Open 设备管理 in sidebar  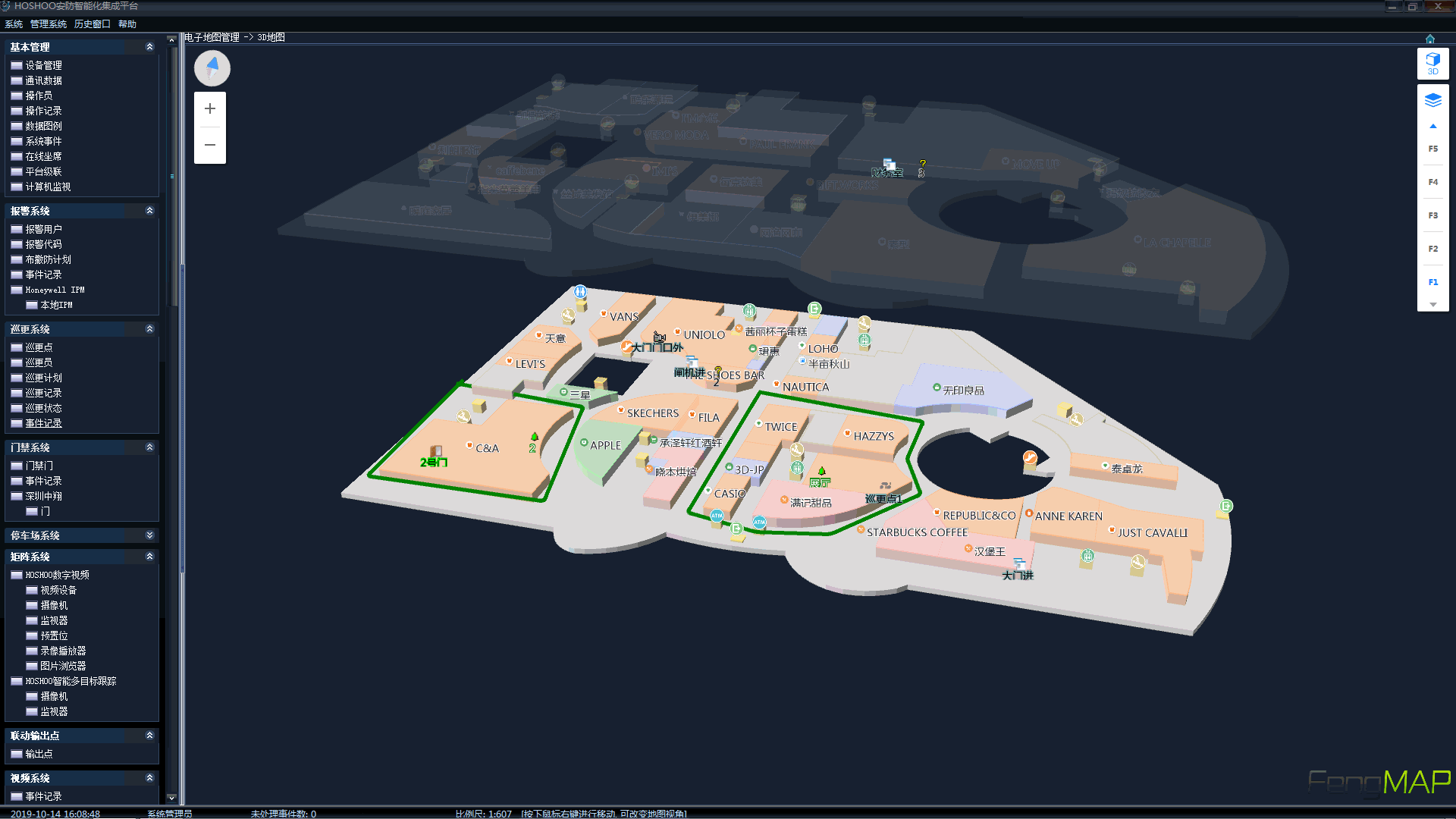coord(44,65)
